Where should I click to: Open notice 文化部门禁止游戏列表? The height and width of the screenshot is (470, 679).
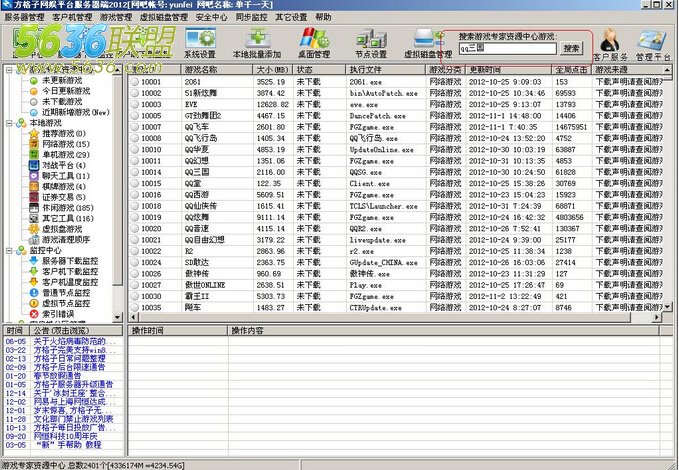click(x=73, y=419)
